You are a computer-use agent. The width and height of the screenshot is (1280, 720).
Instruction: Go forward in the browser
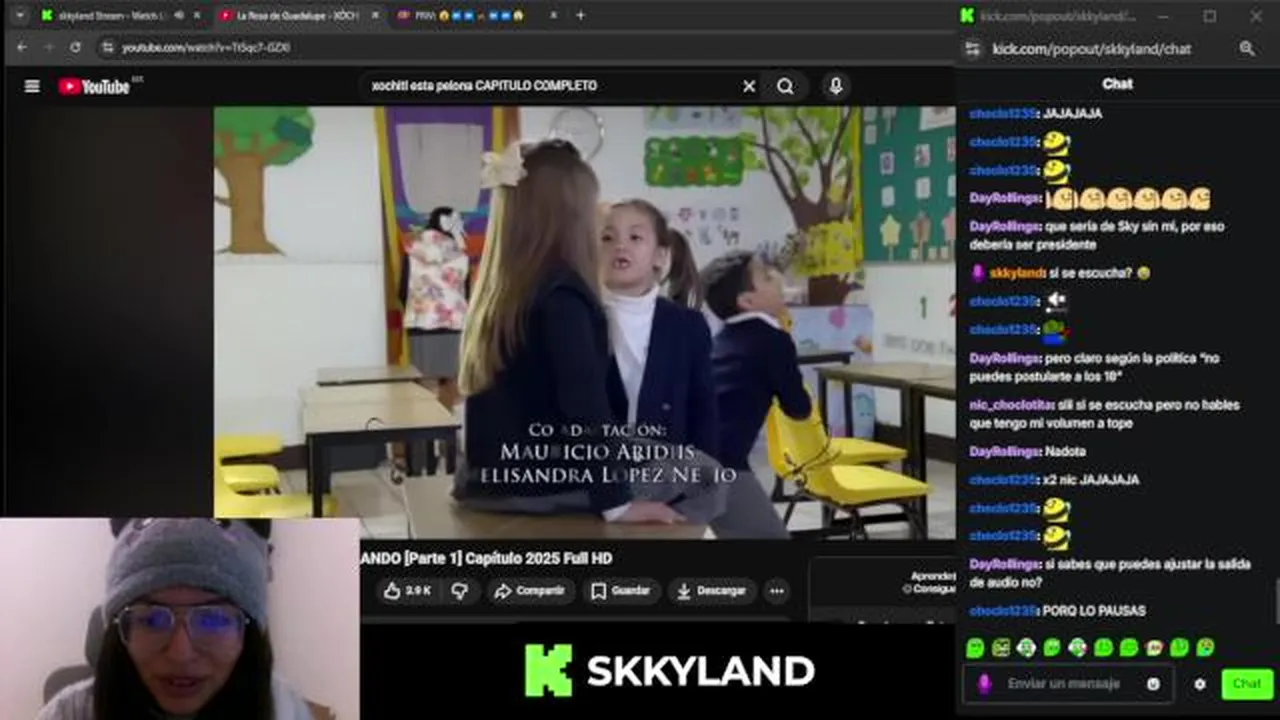48,47
